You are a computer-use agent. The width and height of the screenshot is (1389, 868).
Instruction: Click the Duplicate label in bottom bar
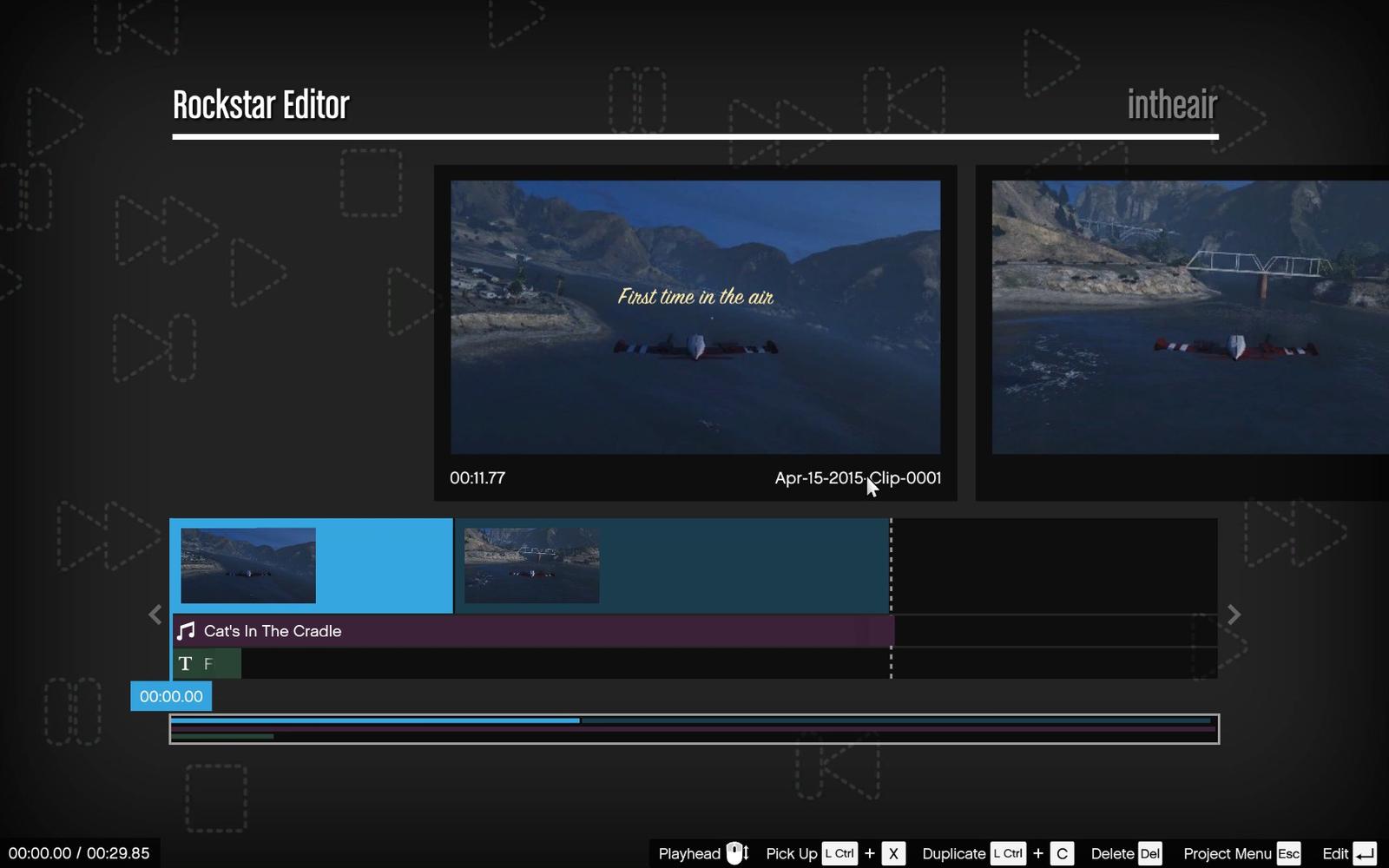point(953,853)
